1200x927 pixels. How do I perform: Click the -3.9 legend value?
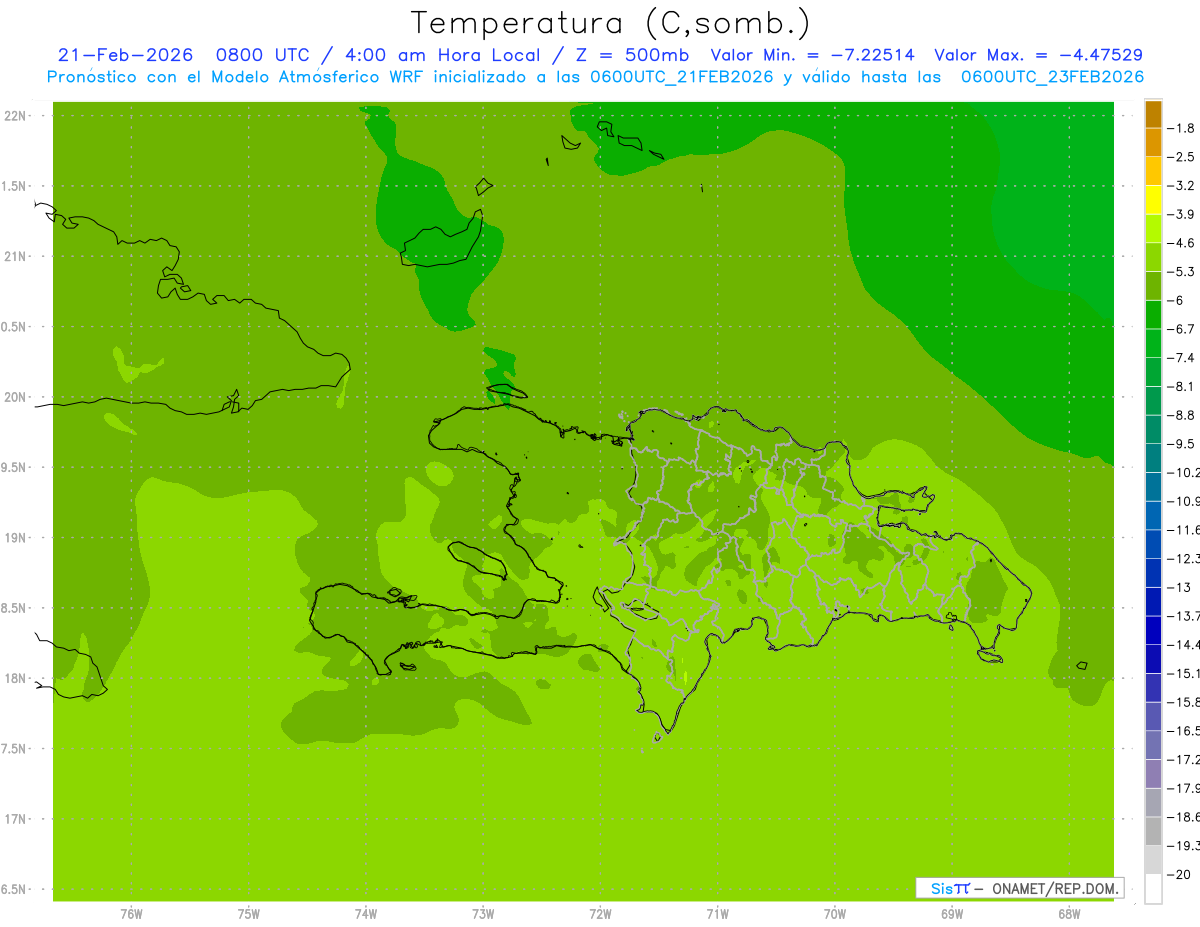point(1181,214)
